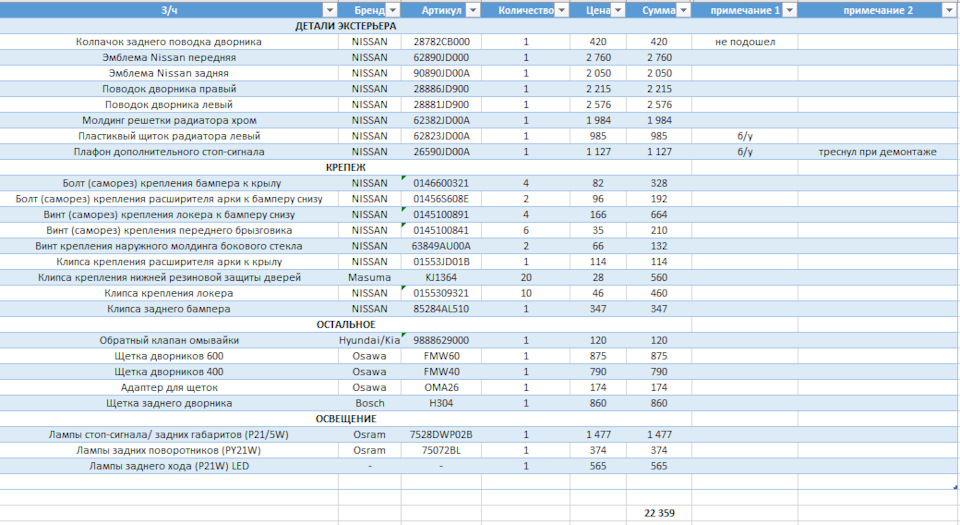
Task: Open the Бренд column filter arrow
Action: coord(392,10)
